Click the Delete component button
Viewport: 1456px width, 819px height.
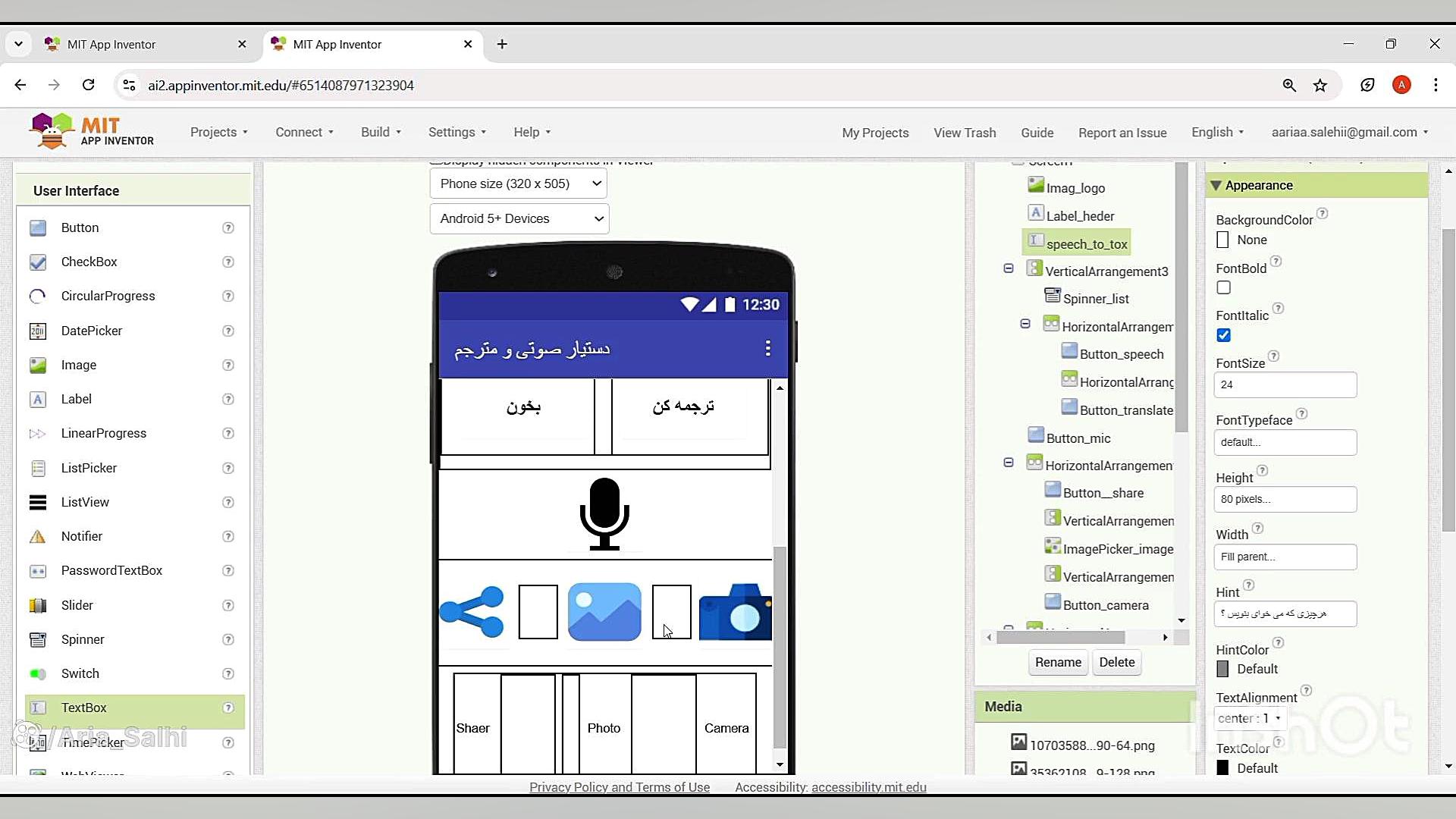(1117, 662)
